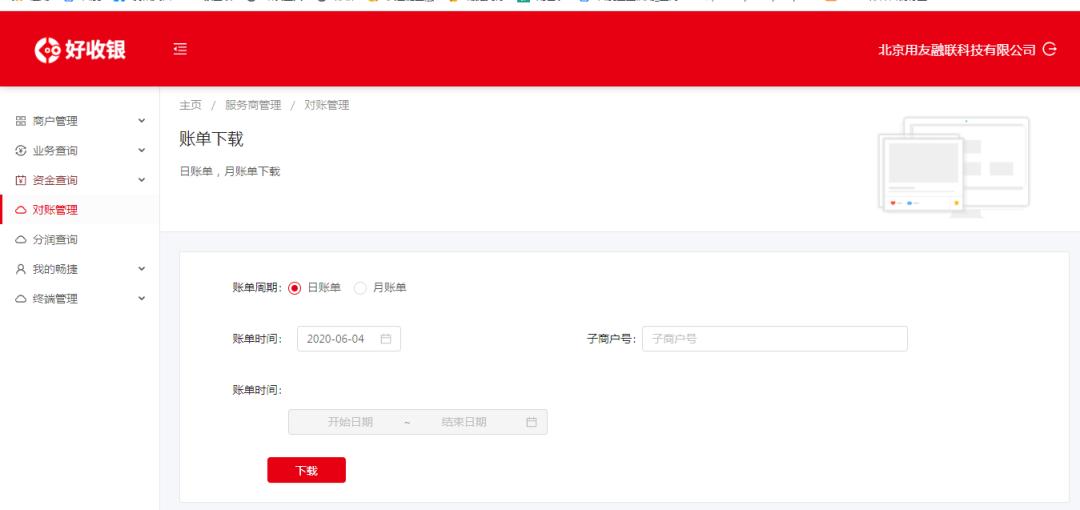Click the 日账单，月账单下载 description text
Viewport: 1080px width, 510px height.
pyautogui.click(x=230, y=172)
